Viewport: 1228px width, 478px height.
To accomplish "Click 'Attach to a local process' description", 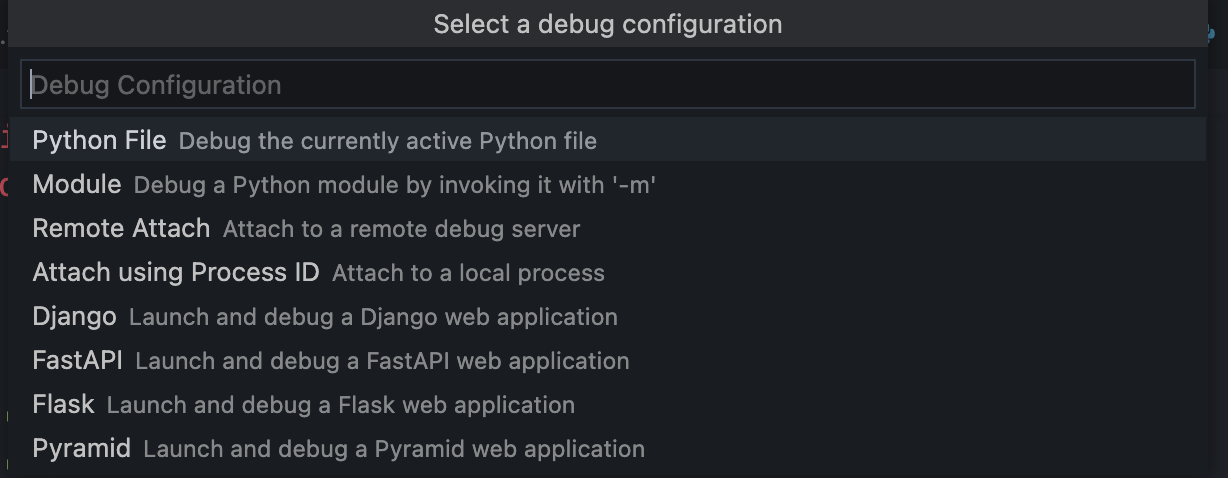I will point(468,273).
